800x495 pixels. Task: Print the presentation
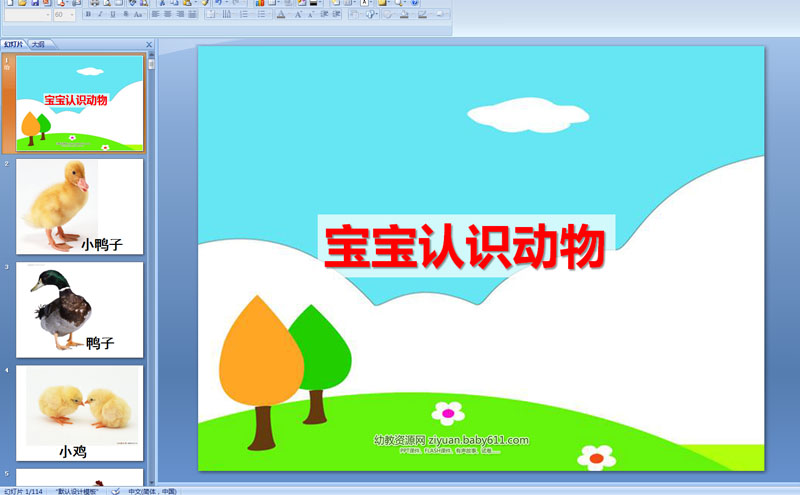pos(94,3)
